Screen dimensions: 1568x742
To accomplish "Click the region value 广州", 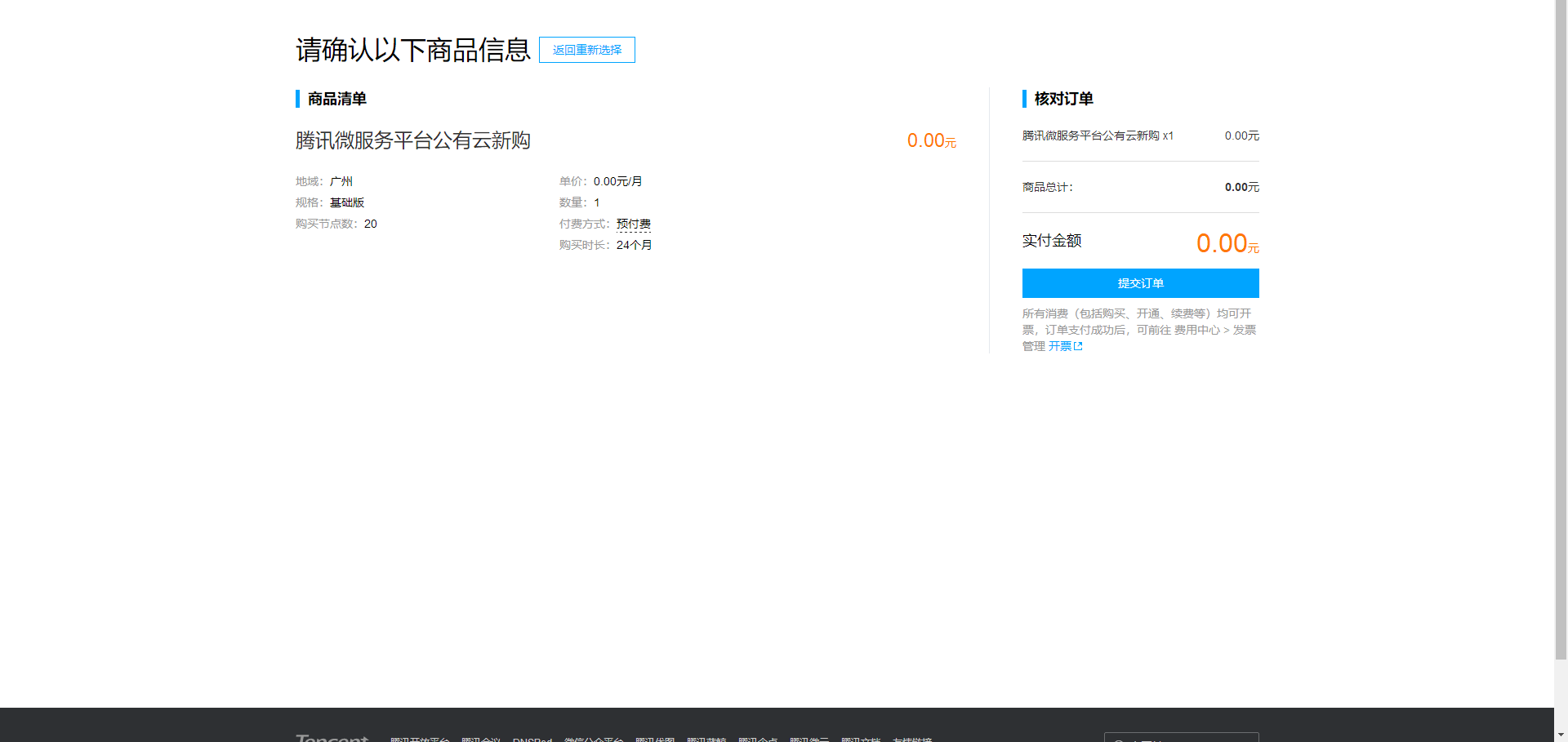I will coord(341,181).
